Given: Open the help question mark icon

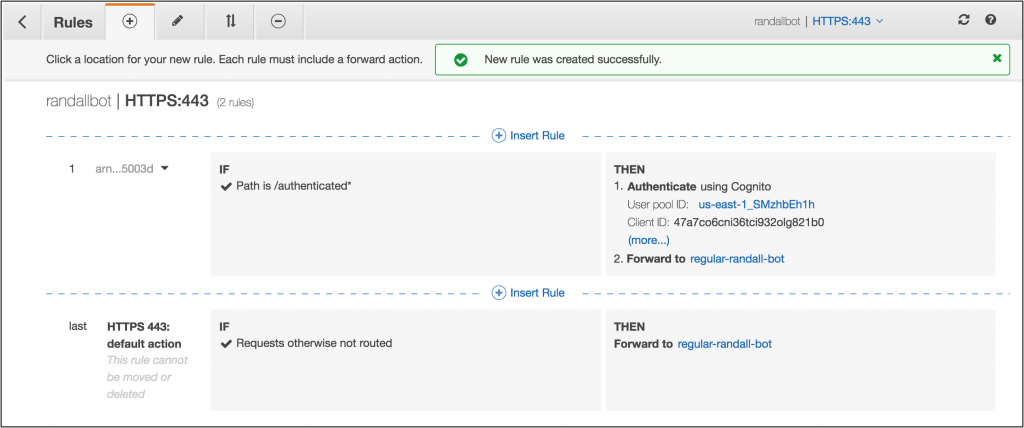Looking at the screenshot, I should point(991,20).
